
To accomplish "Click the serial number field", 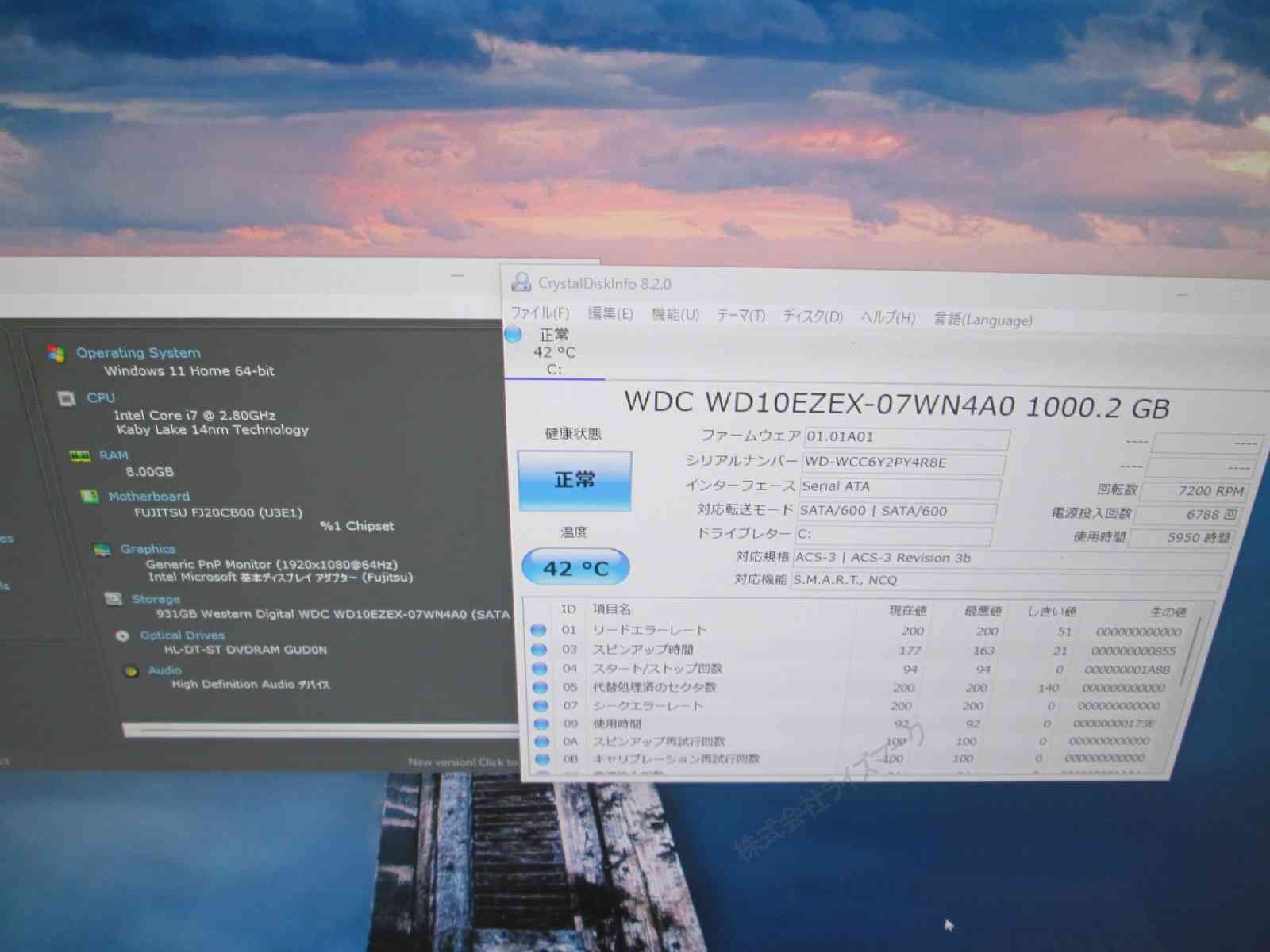I will point(903,463).
